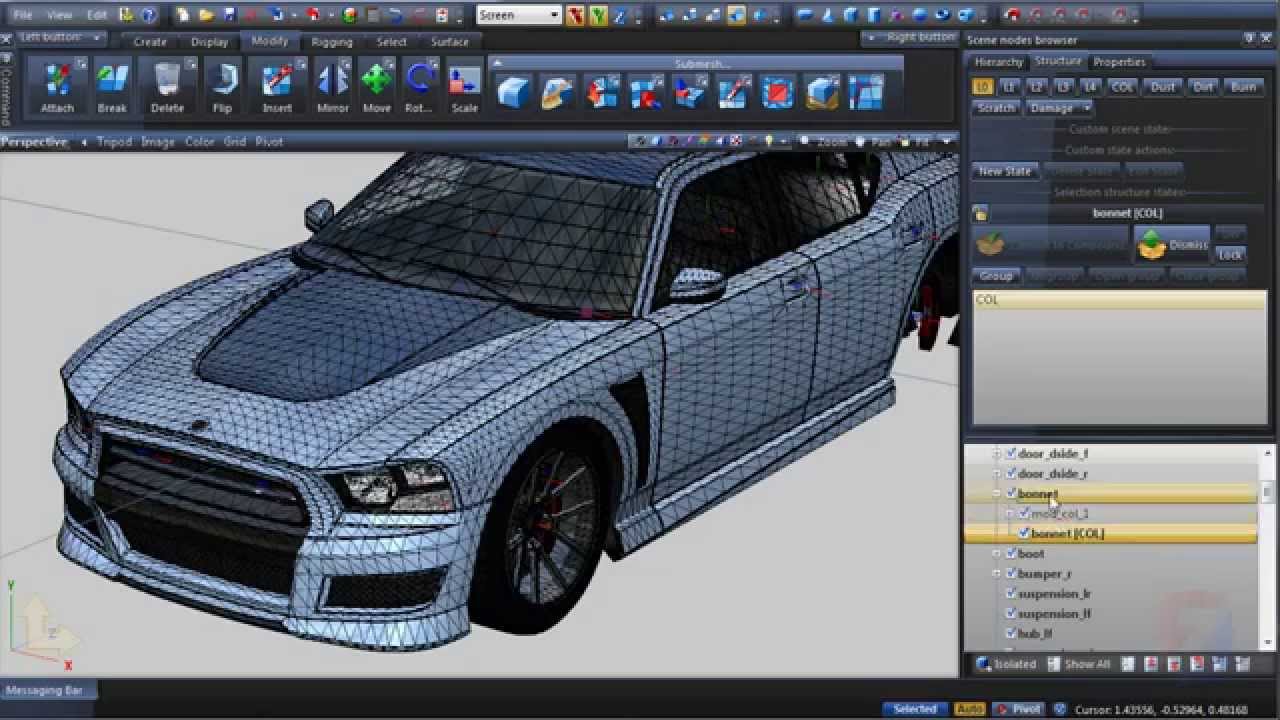Uncheck the boot node checkbox

click(1010, 553)
